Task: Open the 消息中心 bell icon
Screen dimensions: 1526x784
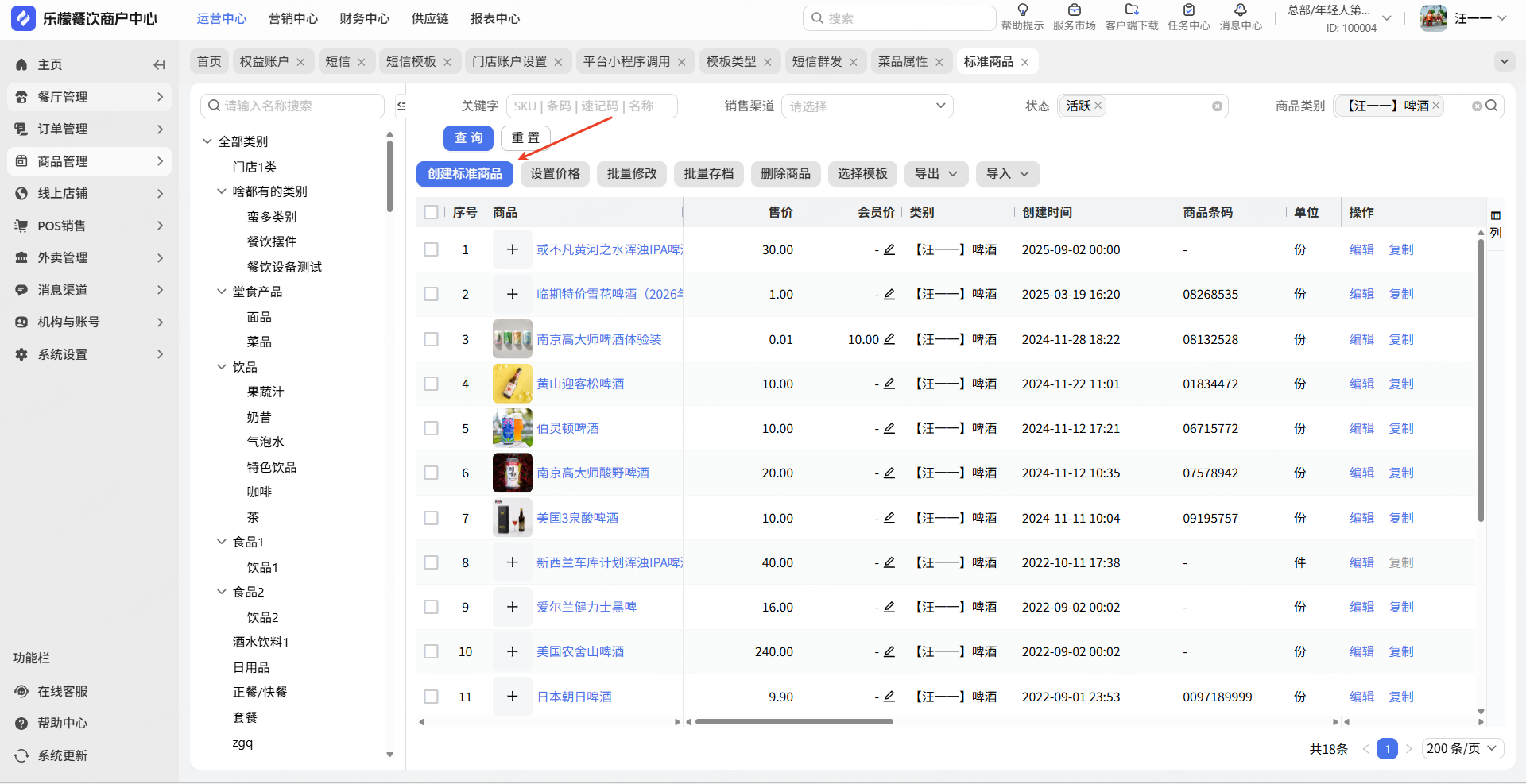Action: point(1241,10)
